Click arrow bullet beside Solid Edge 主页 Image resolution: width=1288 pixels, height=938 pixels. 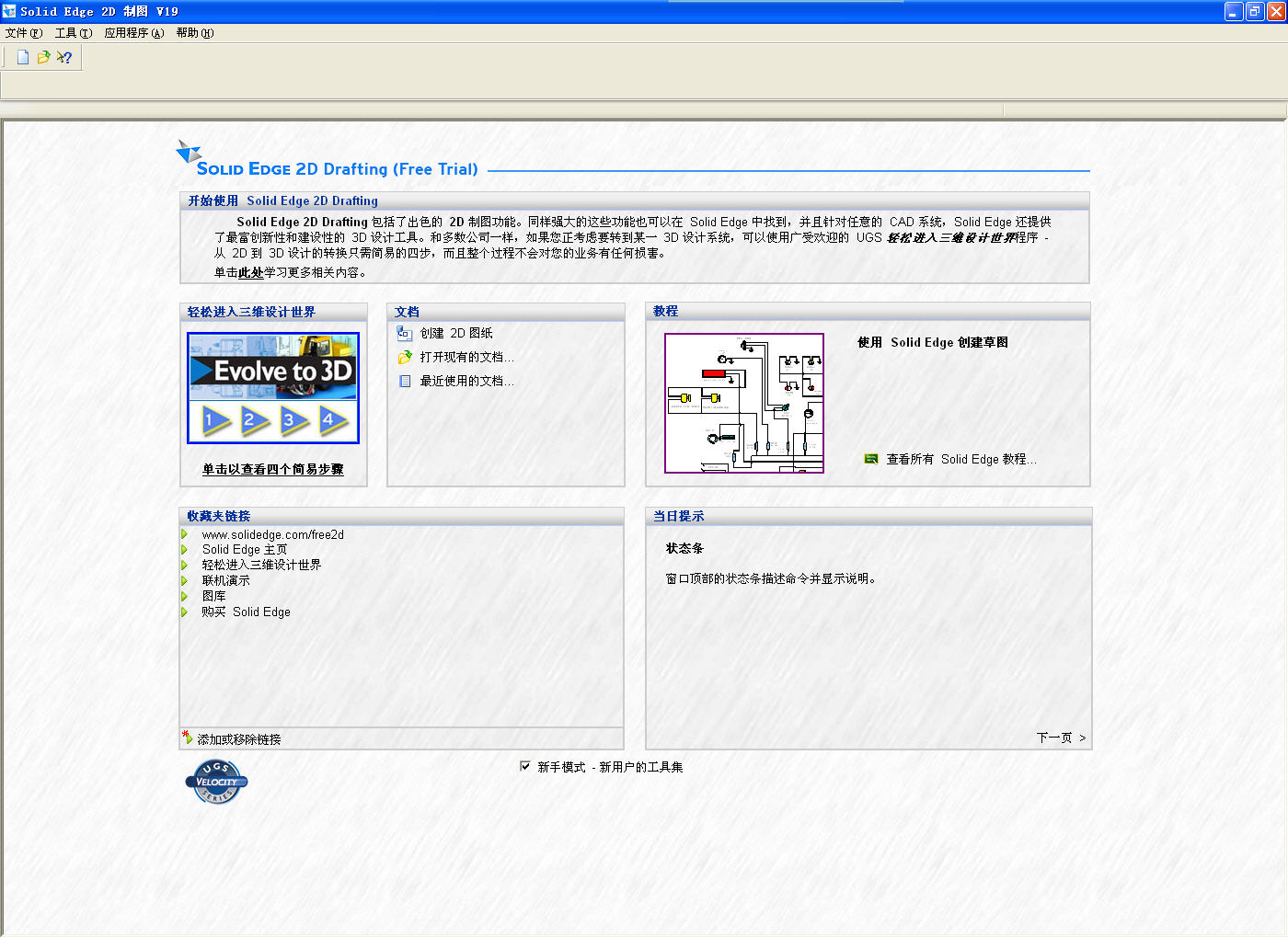click(x=185, y=550)
